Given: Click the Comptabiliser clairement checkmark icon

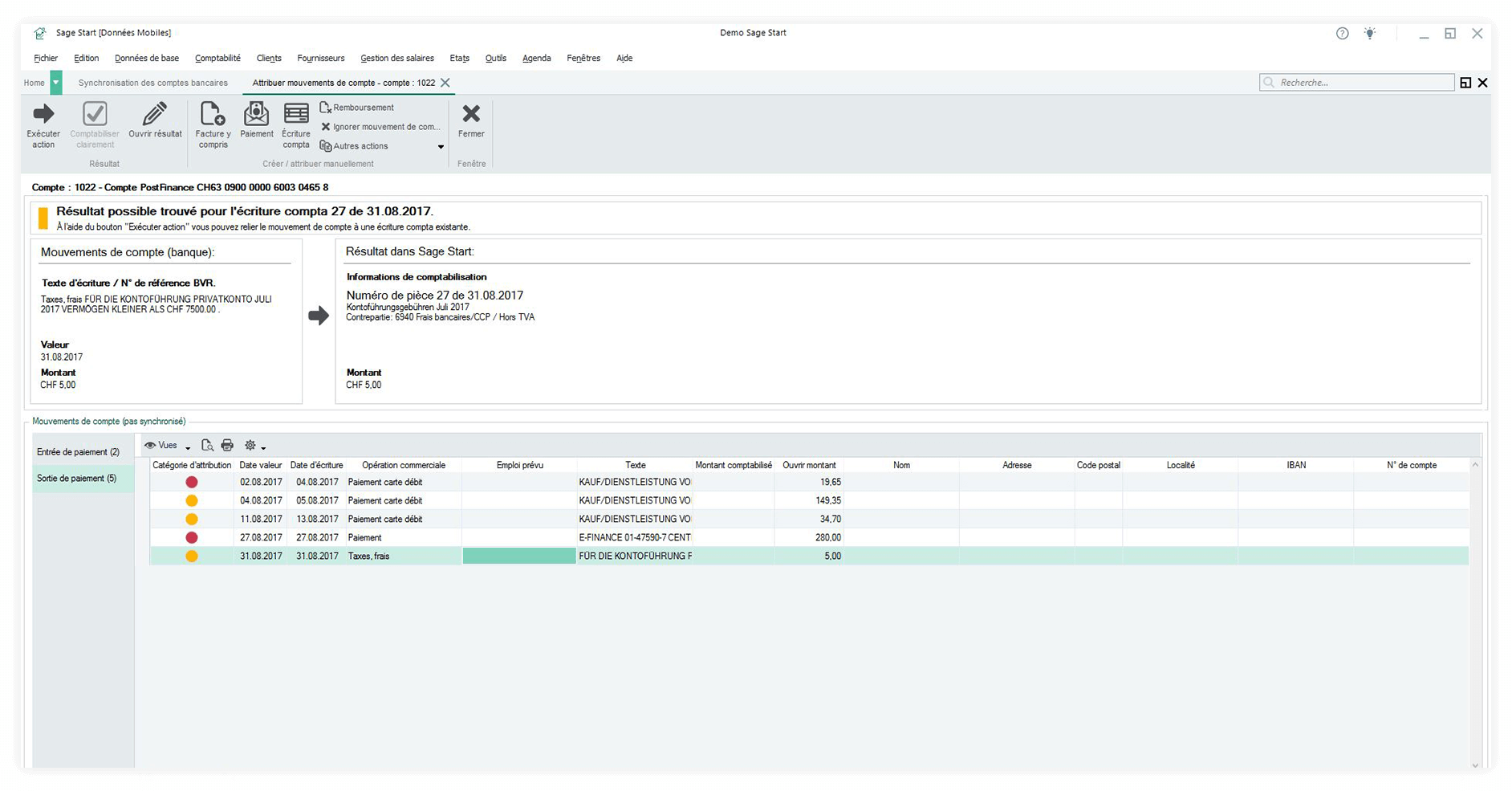Looking at the screenshot, I should tap(95, 113).
